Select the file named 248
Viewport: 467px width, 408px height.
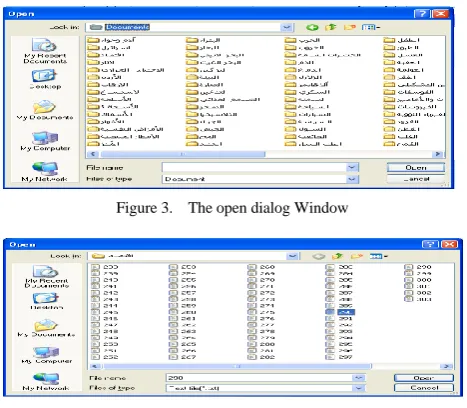105,331
